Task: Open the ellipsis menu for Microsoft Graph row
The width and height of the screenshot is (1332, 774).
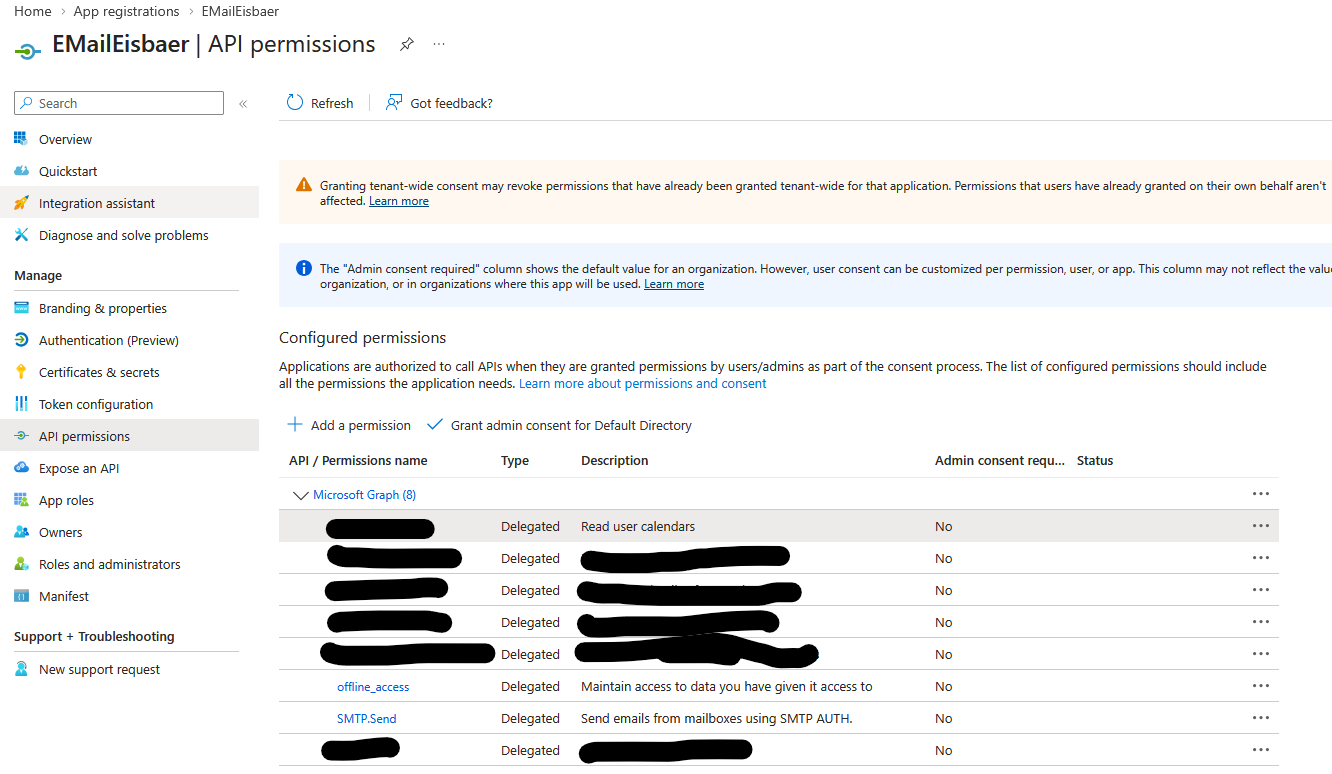Action: coord(1260,494)
